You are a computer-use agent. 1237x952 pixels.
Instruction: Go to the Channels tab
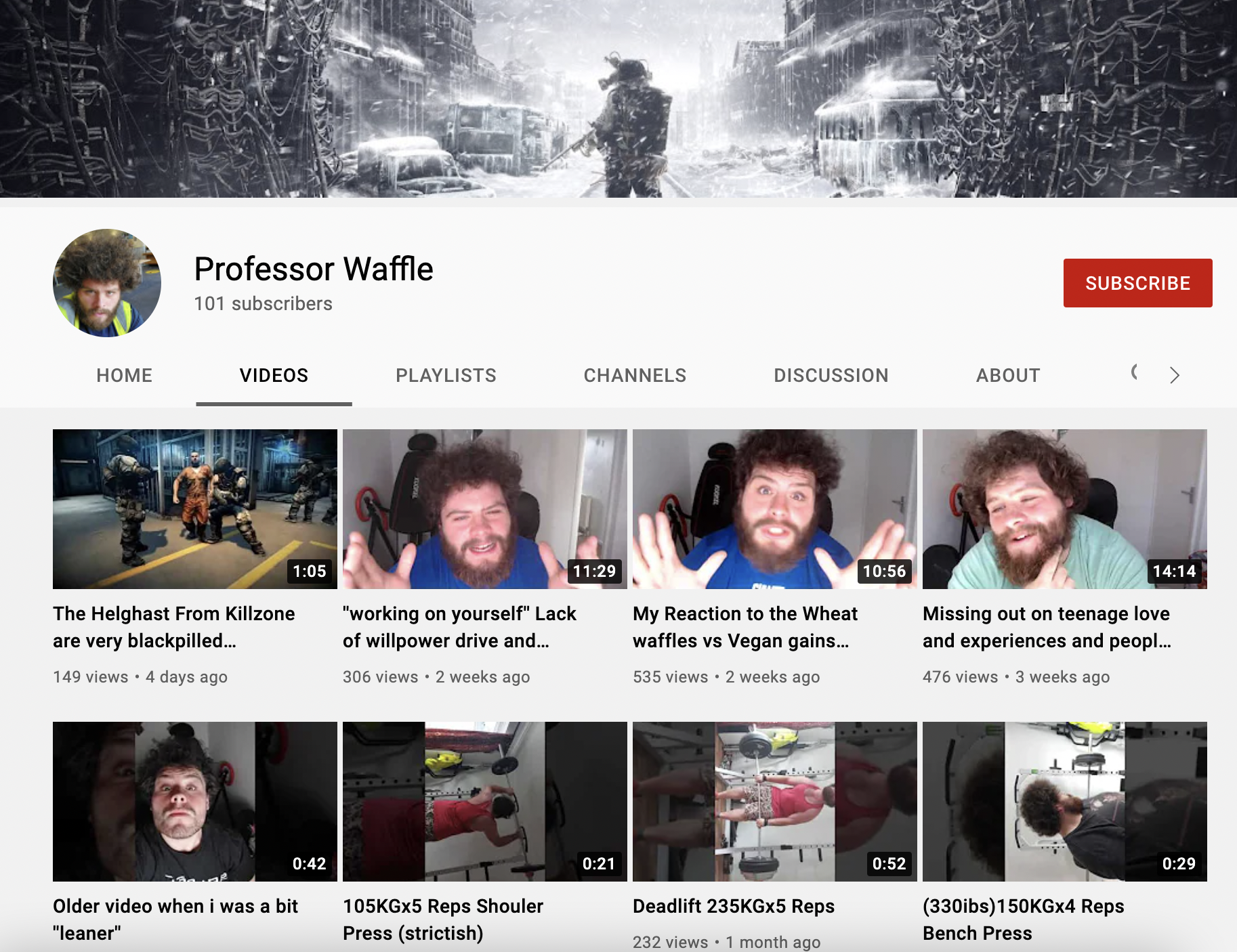click(635, 375)
